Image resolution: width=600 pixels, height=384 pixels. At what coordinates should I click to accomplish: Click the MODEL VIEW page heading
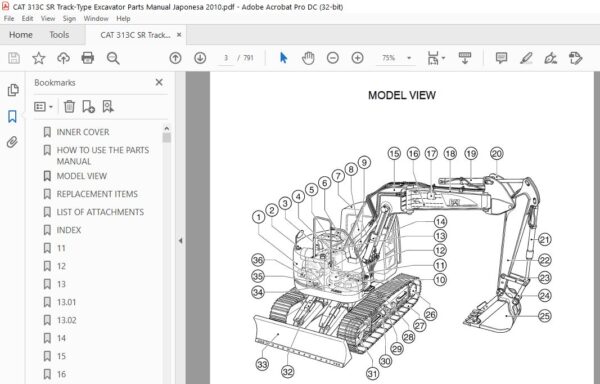pos(402,95)
